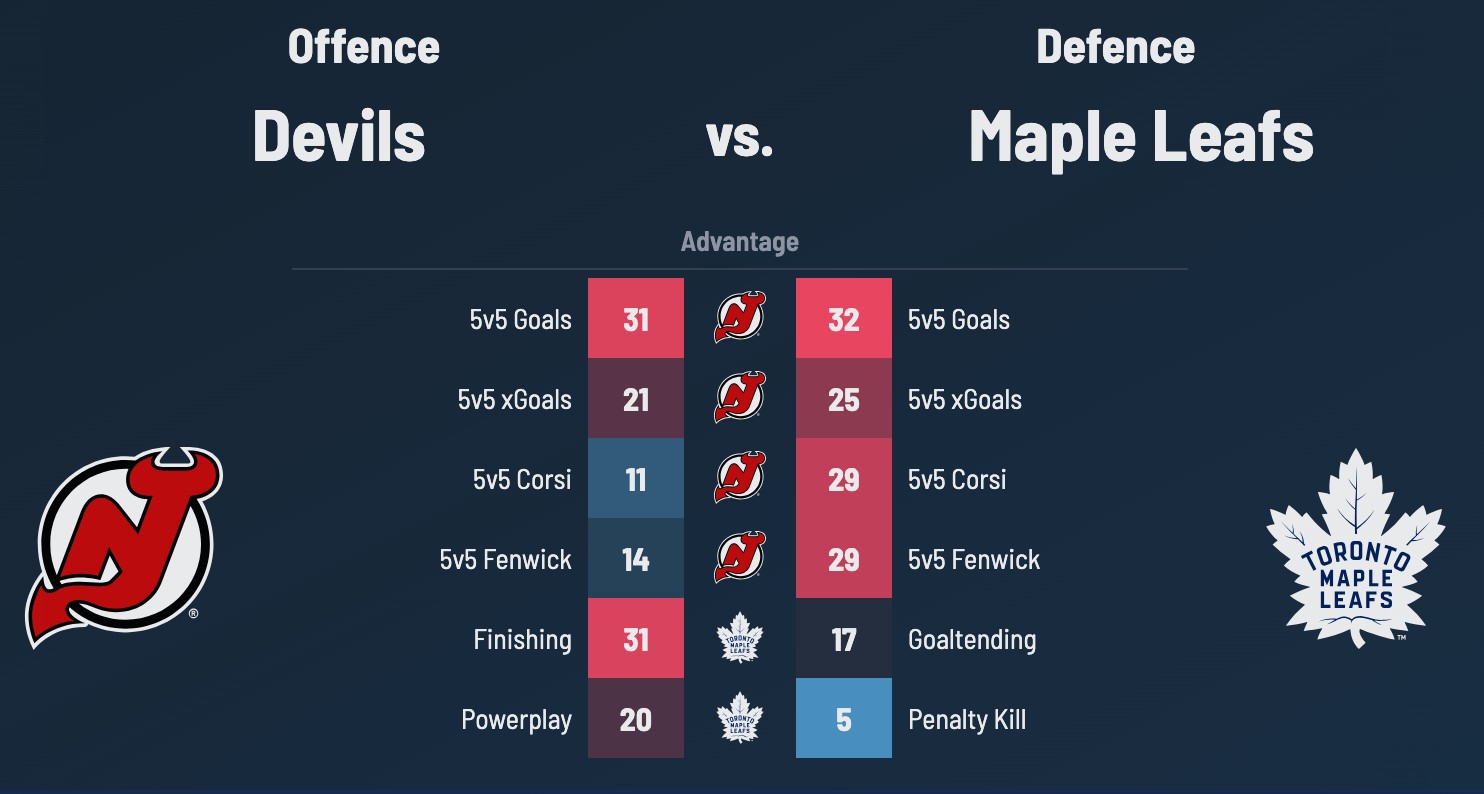Click the Finishing stat label
This screenshot has height=794, width=1484.
coord(522,639)
